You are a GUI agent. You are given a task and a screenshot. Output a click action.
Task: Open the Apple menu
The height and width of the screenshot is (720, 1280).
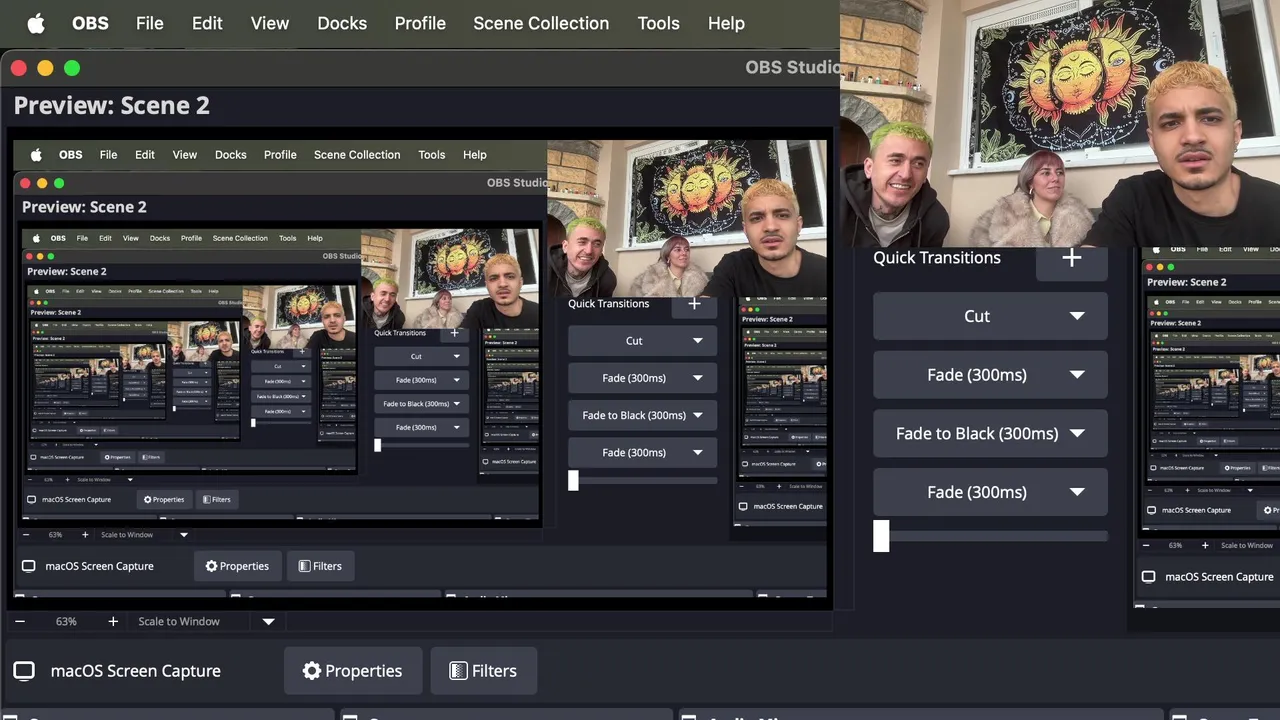36,23
